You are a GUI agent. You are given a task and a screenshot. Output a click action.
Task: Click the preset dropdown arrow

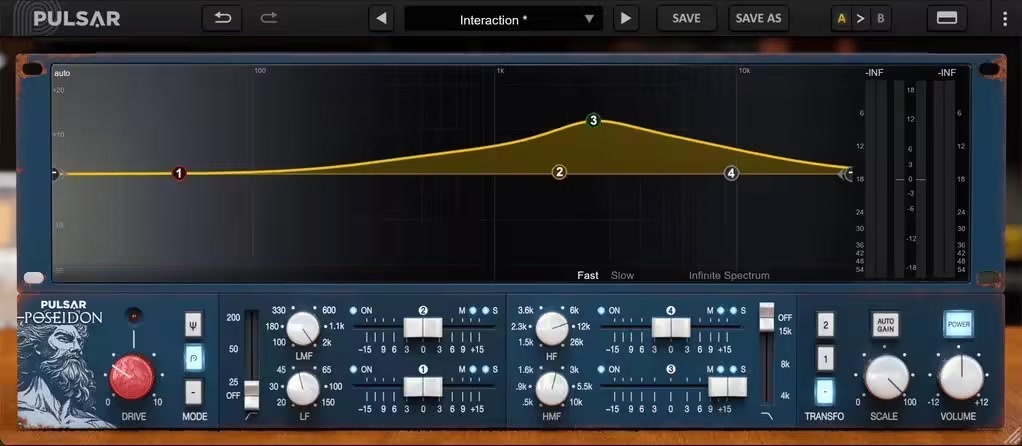[x=589, y=19]
